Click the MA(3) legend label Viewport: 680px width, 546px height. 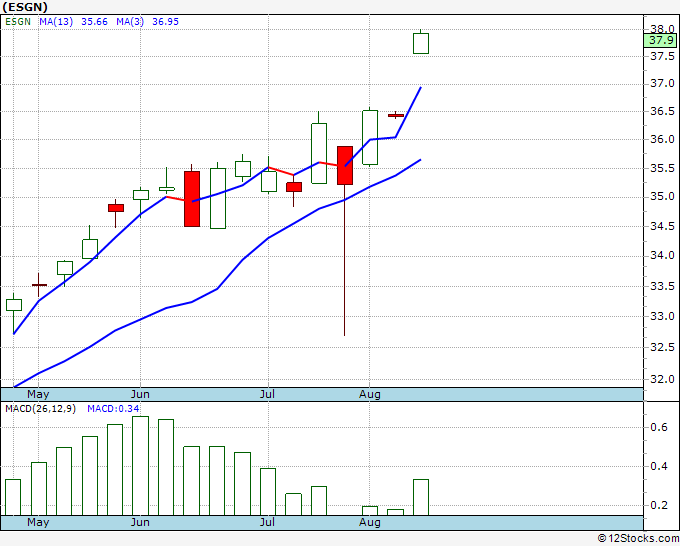[x=130, y=22]
